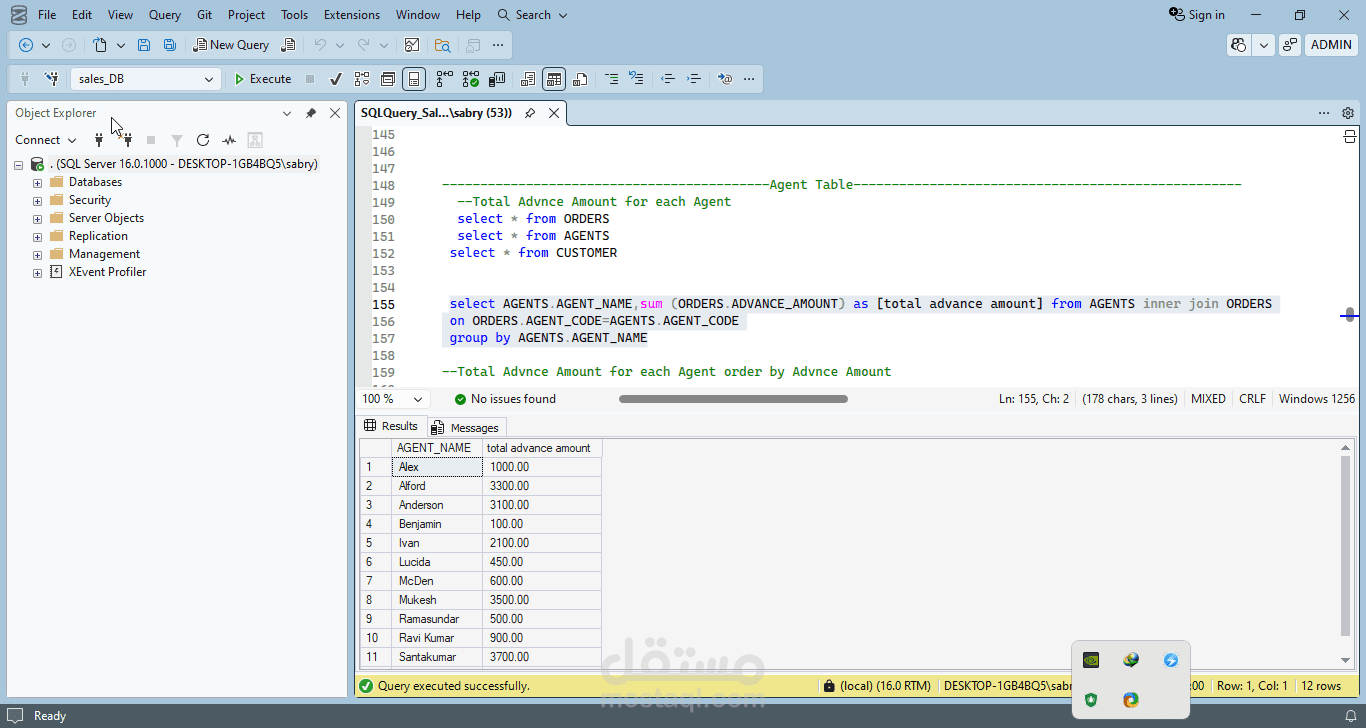This screenshot has height=728, width=1366.
Task: Click the New Query button
Action: 231,45
